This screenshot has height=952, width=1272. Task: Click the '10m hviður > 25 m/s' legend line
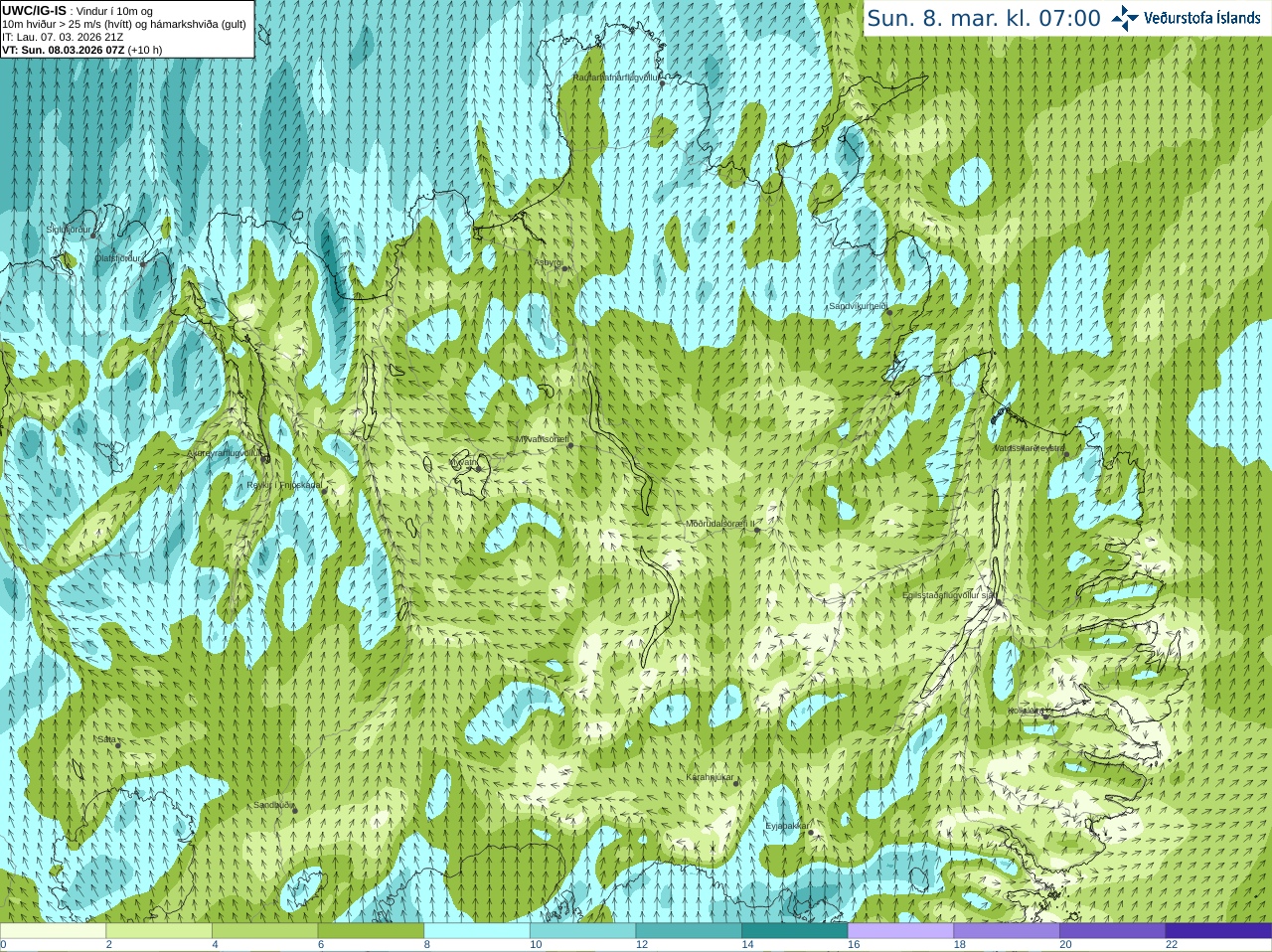coord(124,24)
